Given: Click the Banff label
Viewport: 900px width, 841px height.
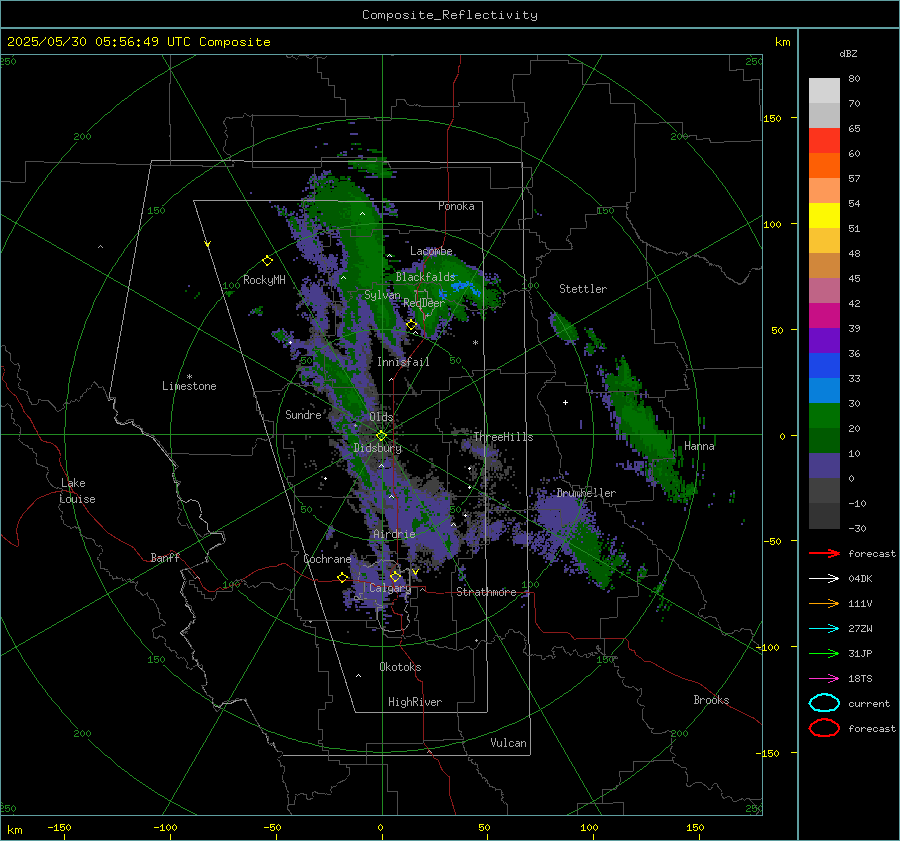Looking at the screenshot, I should pos(165,557).
